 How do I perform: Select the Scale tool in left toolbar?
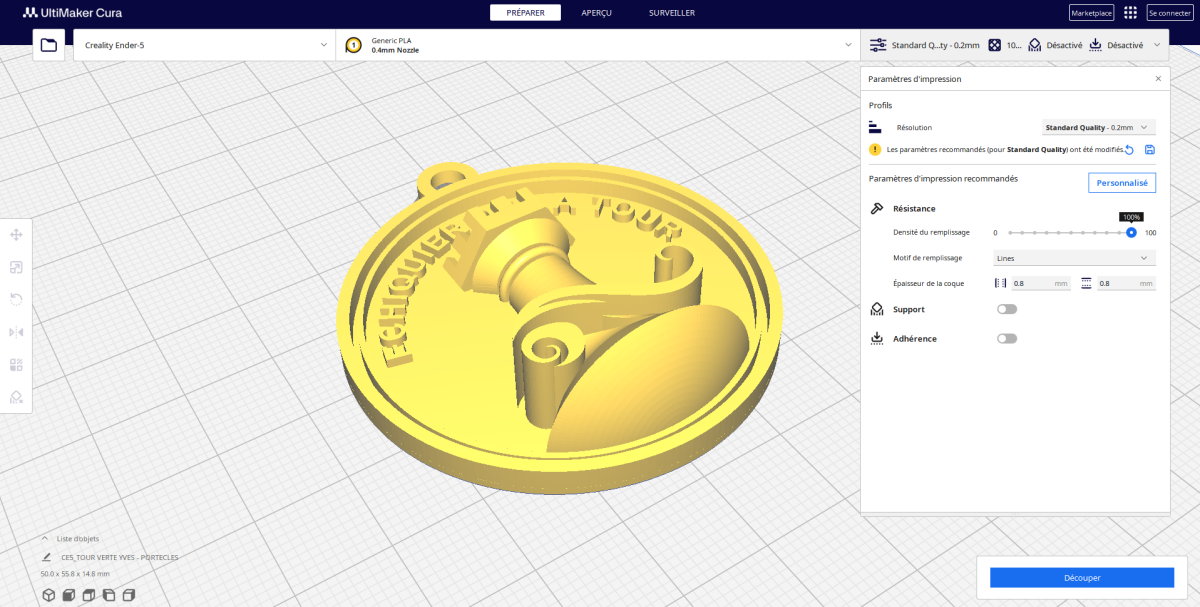(x=16, y=267)
